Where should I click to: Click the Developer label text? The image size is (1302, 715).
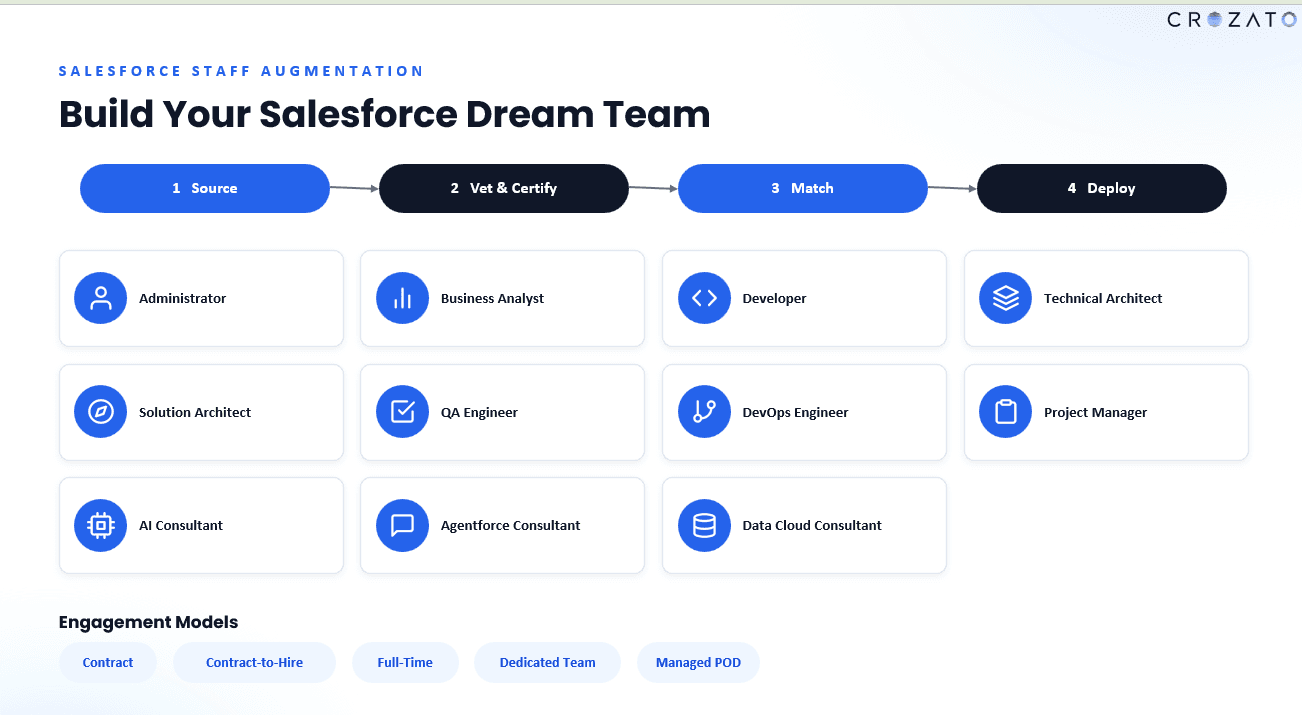(774, 298)
